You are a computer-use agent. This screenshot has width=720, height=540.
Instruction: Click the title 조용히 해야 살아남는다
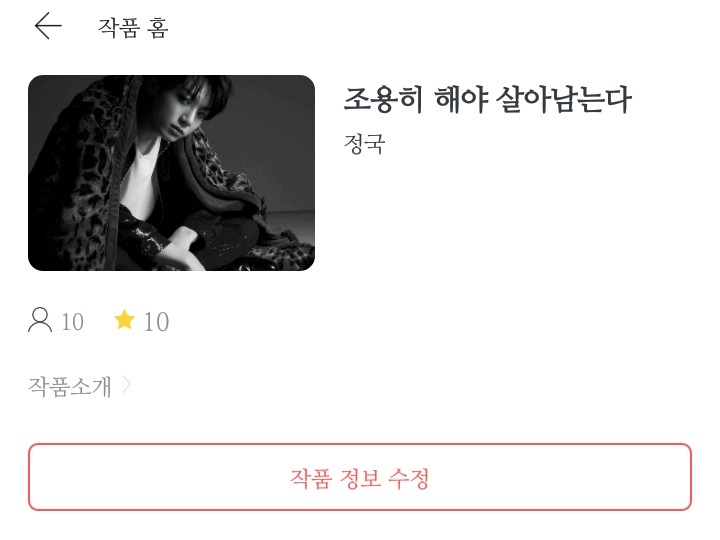(488, 99)
